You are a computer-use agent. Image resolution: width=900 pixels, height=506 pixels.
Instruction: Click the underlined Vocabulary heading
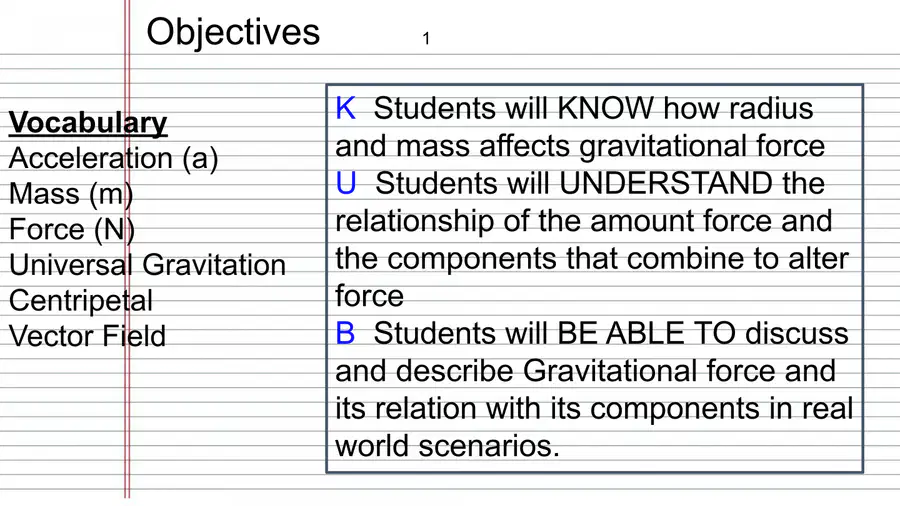[88, 123]
